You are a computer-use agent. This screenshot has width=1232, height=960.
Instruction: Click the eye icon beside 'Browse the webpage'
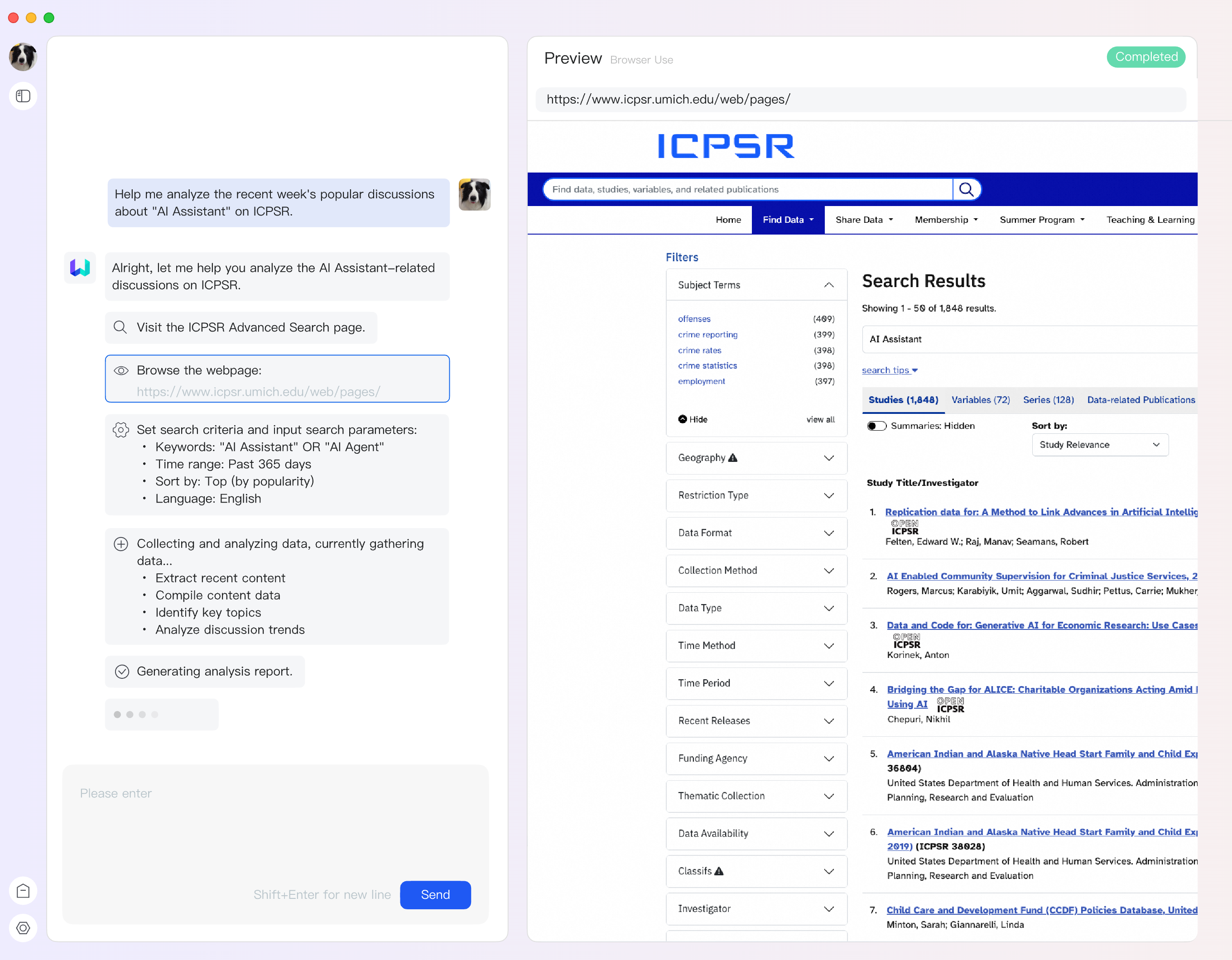pos(121,370)
